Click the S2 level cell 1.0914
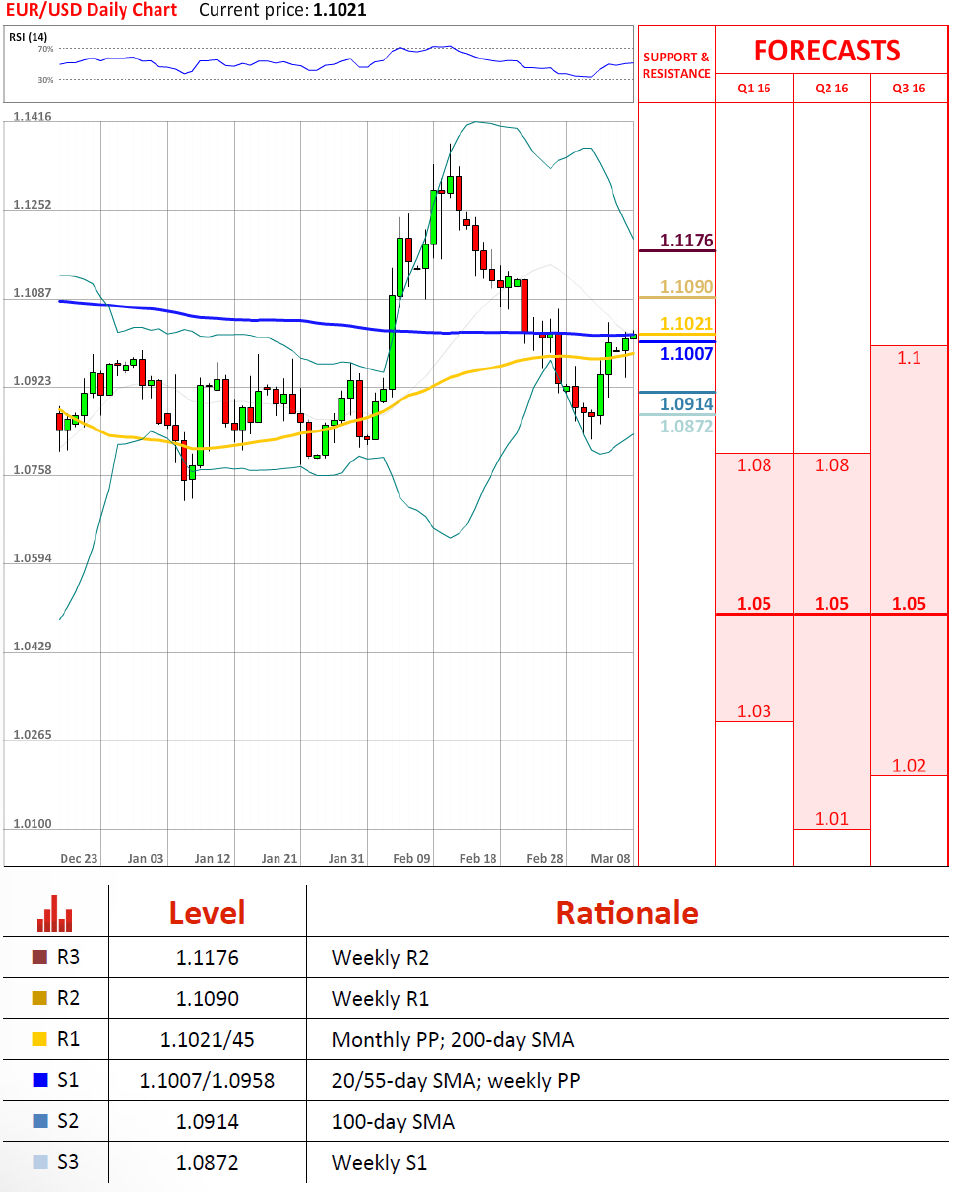 [207, 1122]
